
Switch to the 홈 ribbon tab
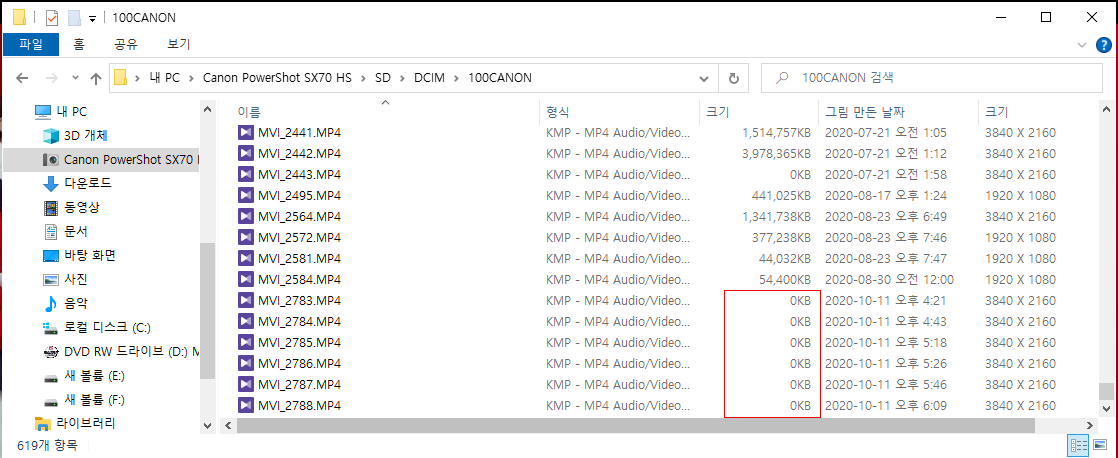pyautogui.click(x=78, y=44)
